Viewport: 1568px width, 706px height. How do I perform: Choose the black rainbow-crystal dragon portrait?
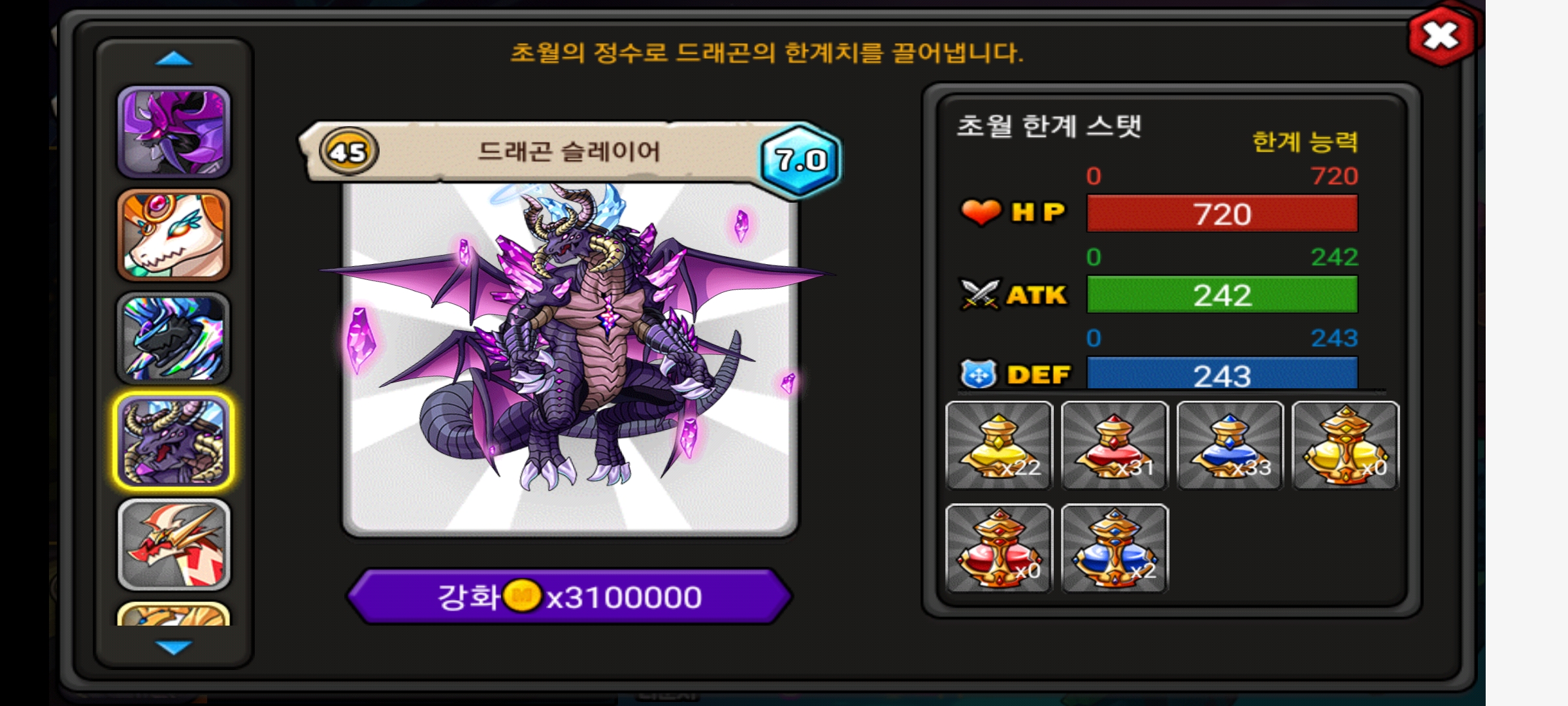coord(174,338)
